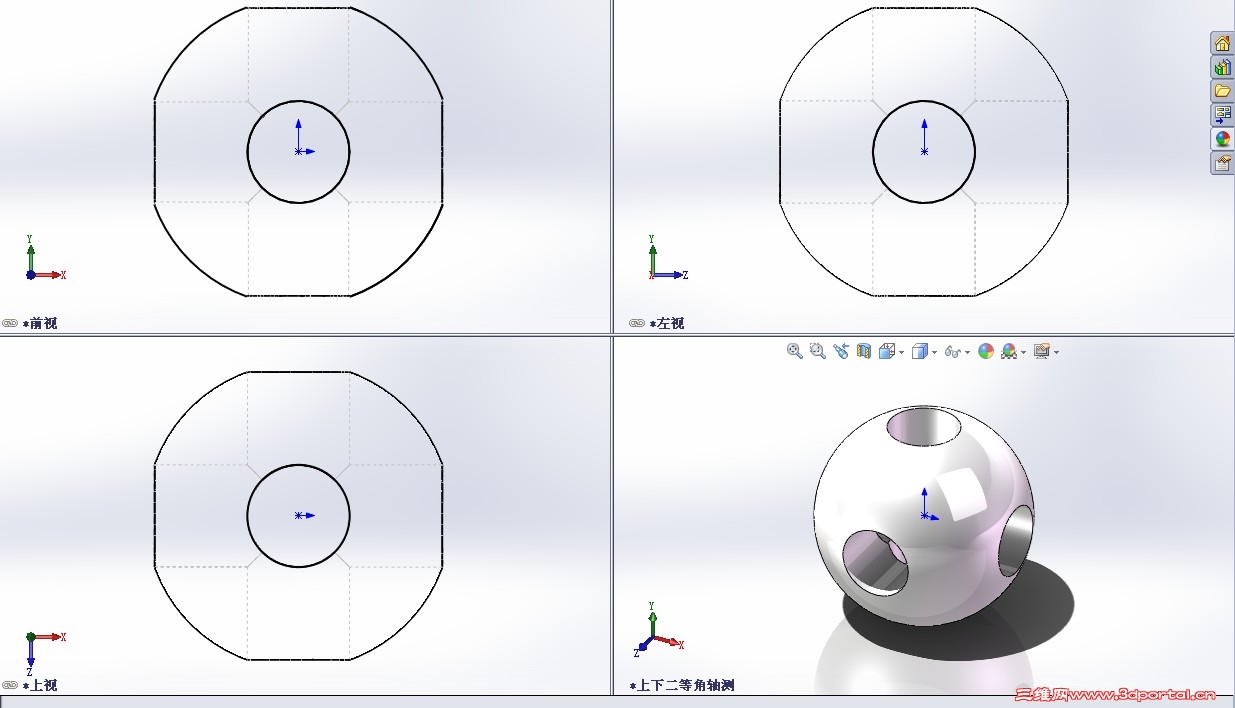The image size is (1235, 708).
Task: Open the Design Library panel icon
Action: [x=1222, y=67]
